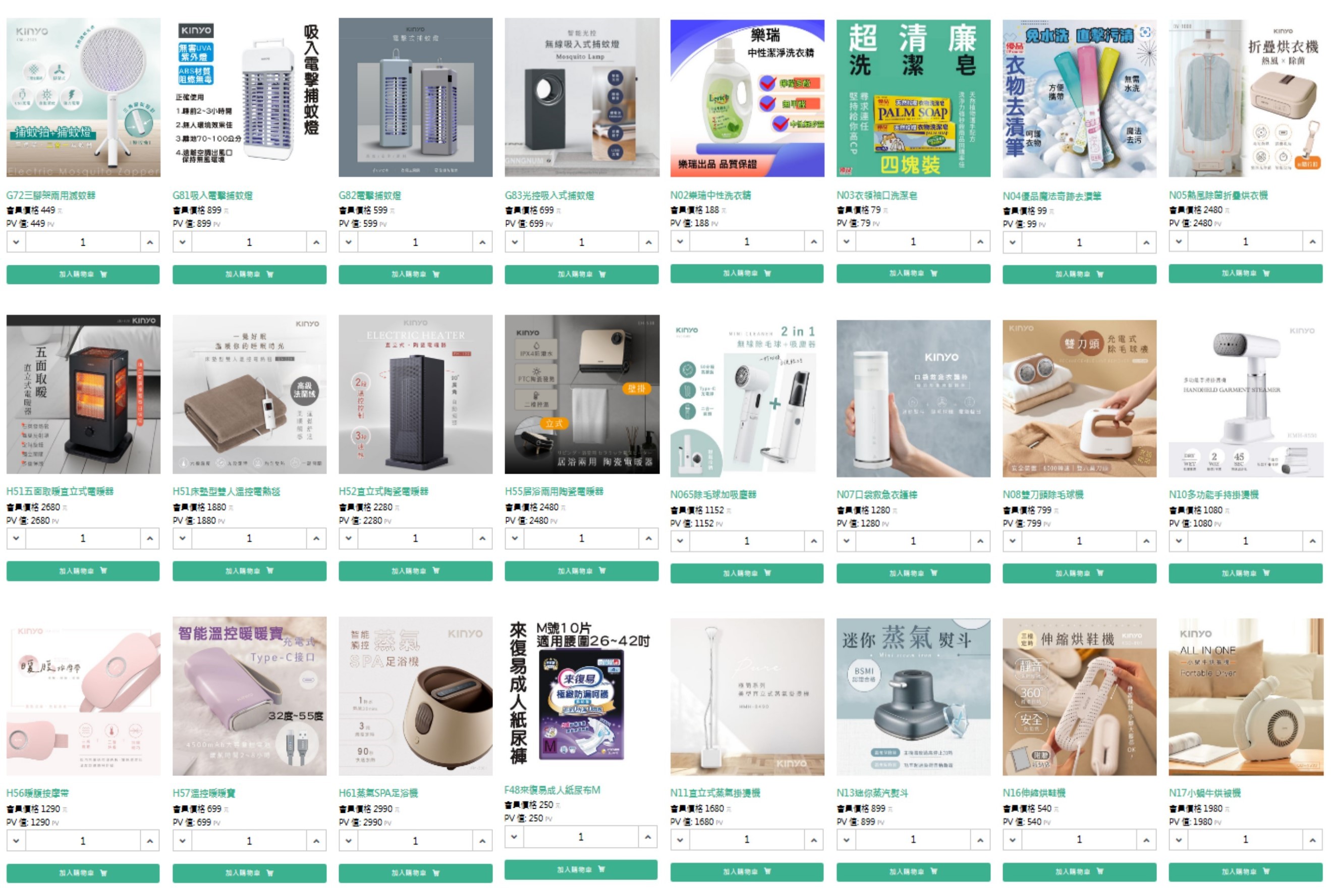The image size is (1331, 896).
Task: Select quantity field for N07 pocket steamer
Action: (913, 540)
